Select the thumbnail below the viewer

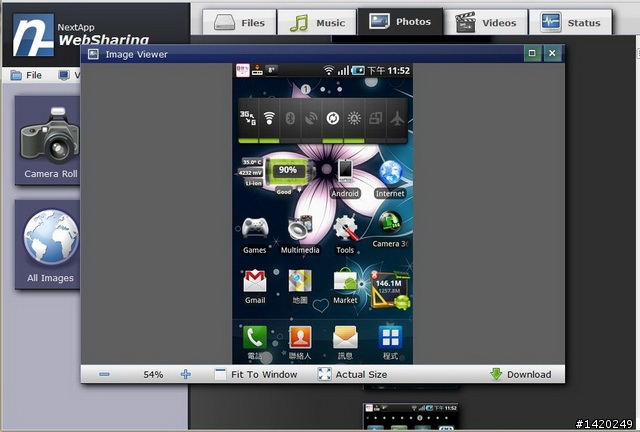tap(411, 416)
